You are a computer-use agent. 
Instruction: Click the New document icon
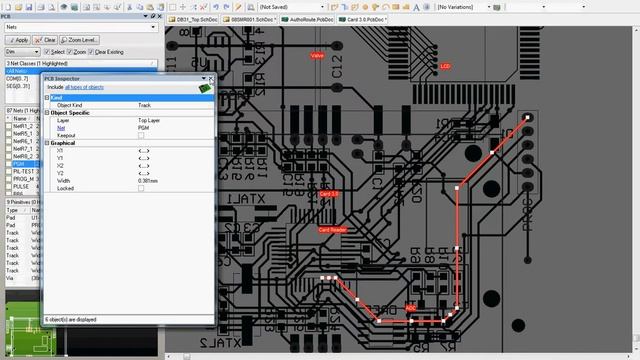[x=8, y=7]
